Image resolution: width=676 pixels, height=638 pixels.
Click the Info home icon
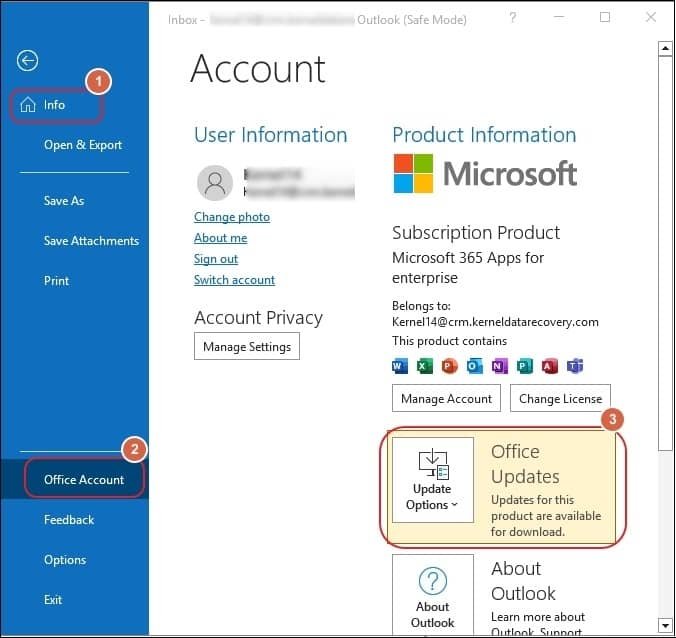[x=28, y=105]
